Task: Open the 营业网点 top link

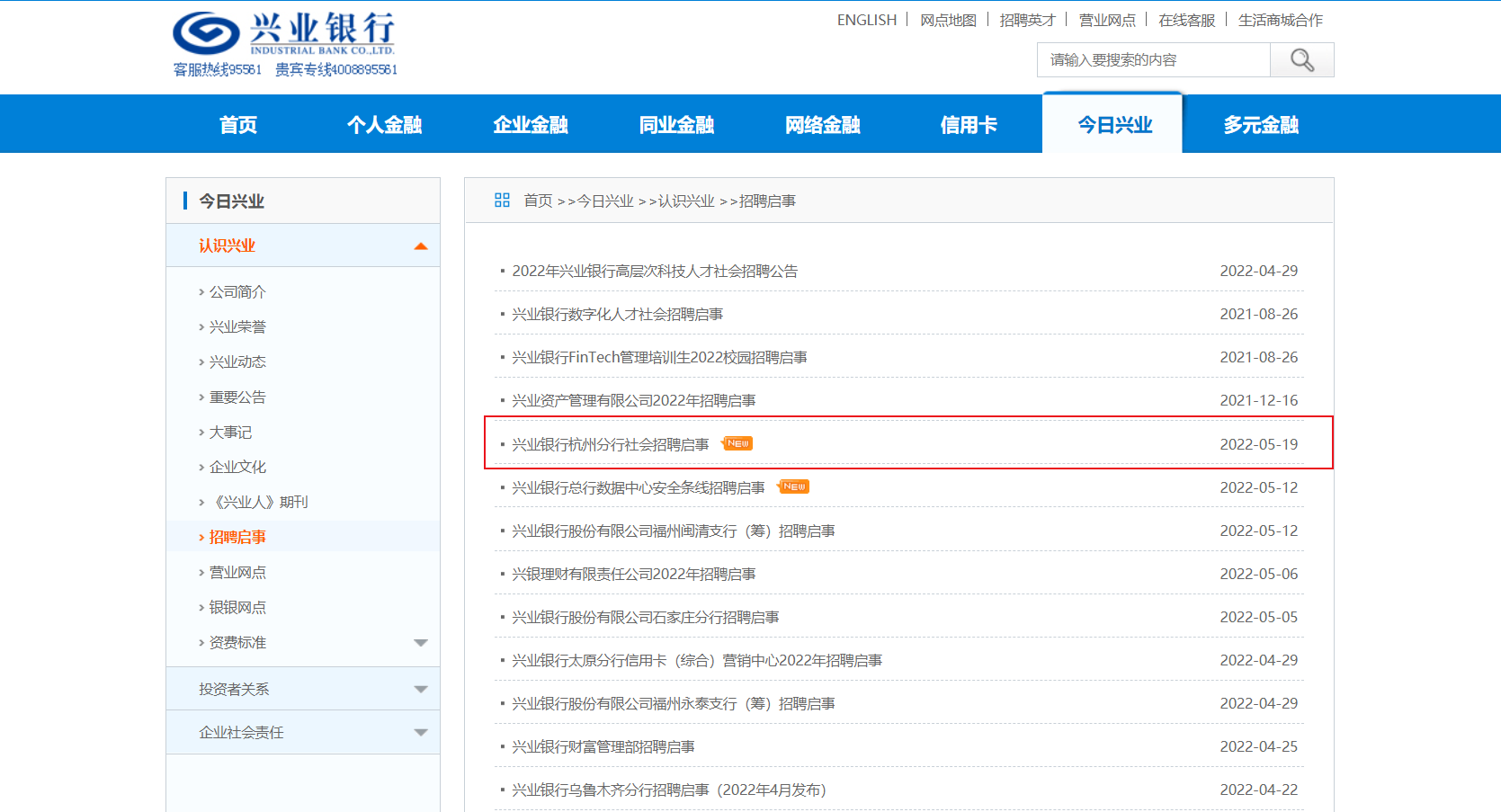Action: [1107, 20]
